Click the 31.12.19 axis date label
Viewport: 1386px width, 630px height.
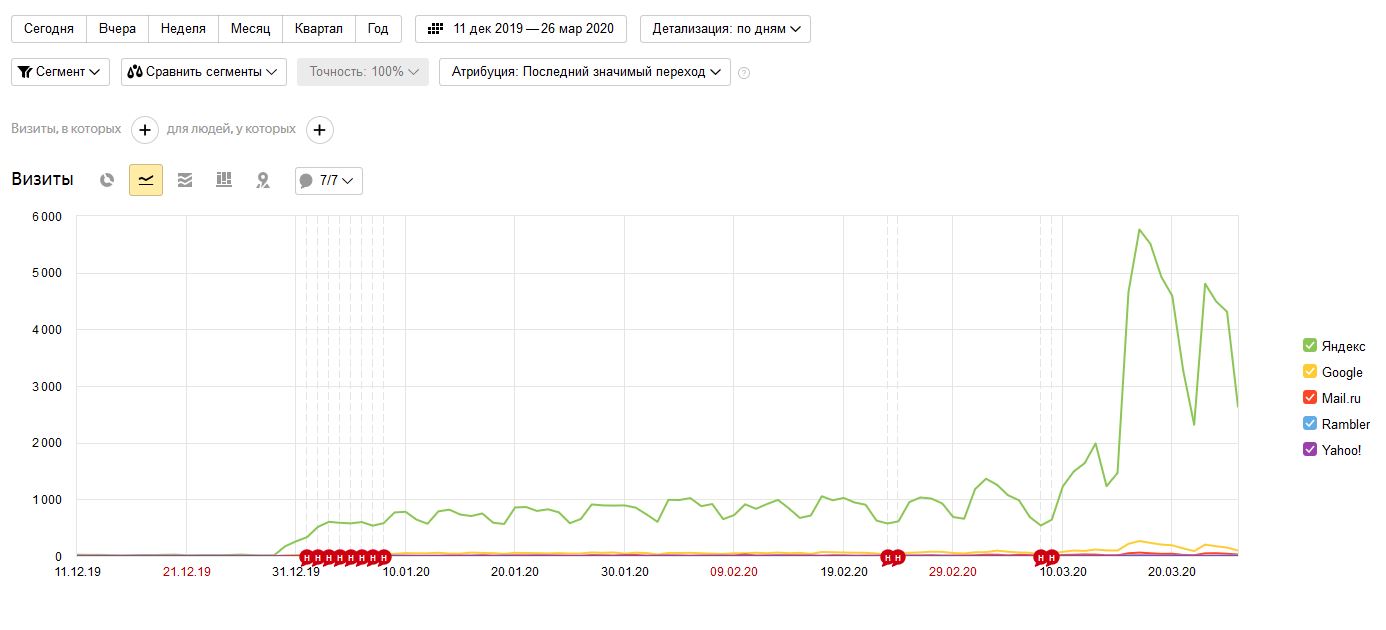[296, 573]
